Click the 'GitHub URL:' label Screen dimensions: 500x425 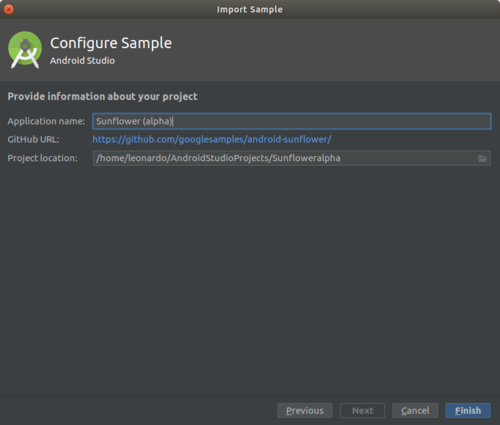coord(33,139)
